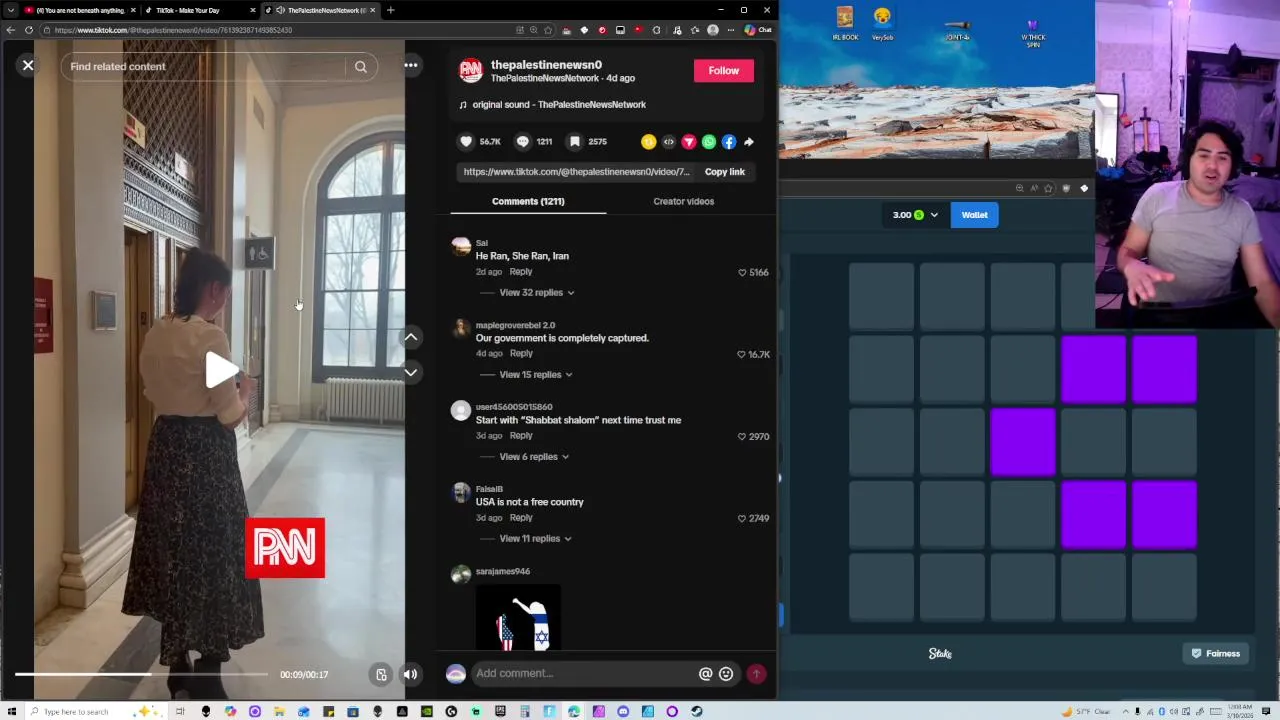Bookmark this page with the star icon

pyautogui.click(x=548, y=30)
